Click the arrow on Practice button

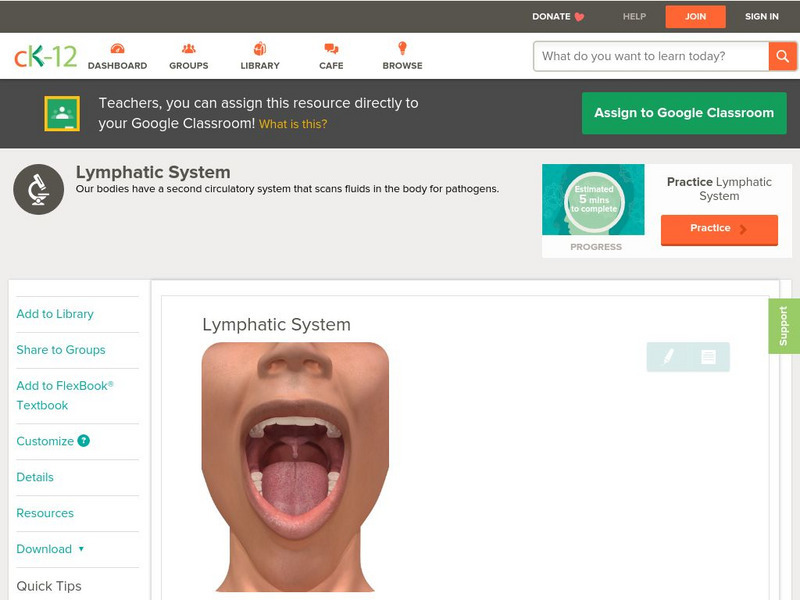tap(743, 229)
